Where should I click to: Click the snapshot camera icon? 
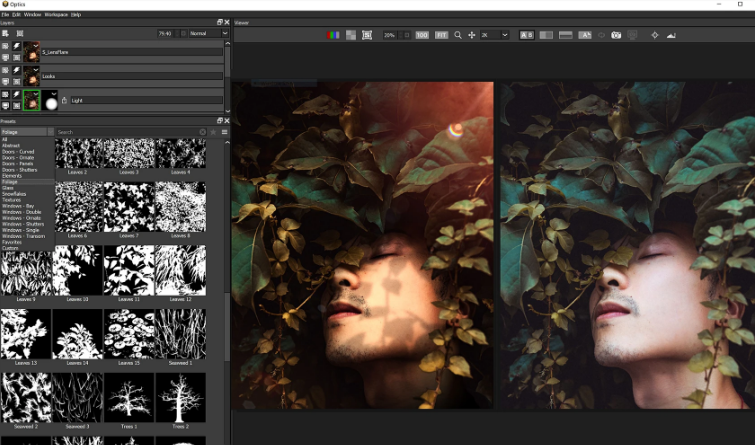click(x=616, y=35)
